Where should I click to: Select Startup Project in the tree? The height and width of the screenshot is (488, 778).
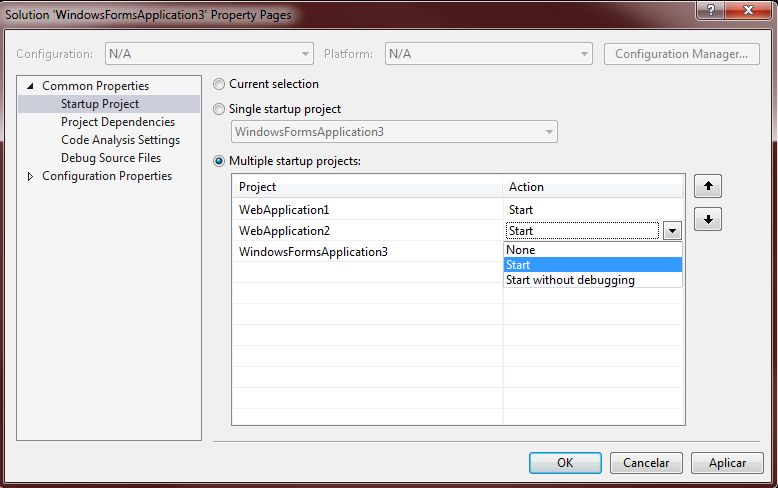pos(100,104)
